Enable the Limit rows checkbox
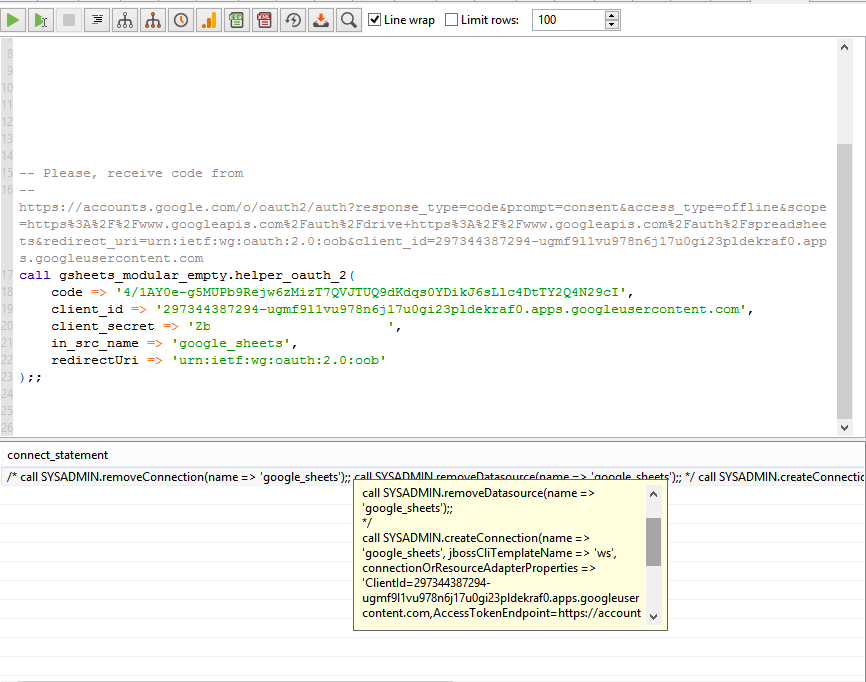This screenshot has height=682, width=866. click(x=452, y=20)
